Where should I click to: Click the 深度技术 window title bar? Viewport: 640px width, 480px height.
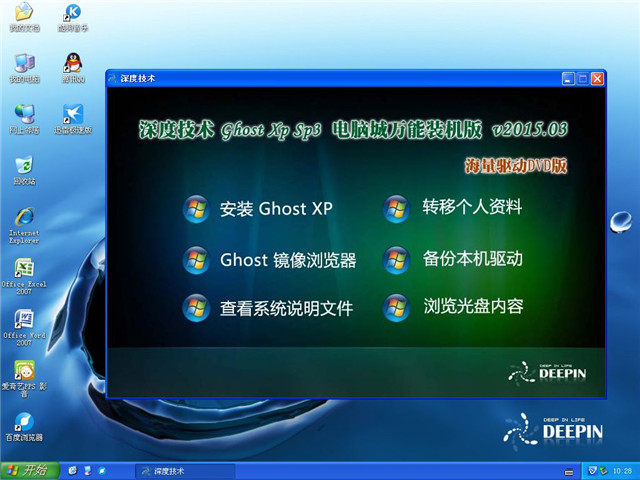pos(333,78)
